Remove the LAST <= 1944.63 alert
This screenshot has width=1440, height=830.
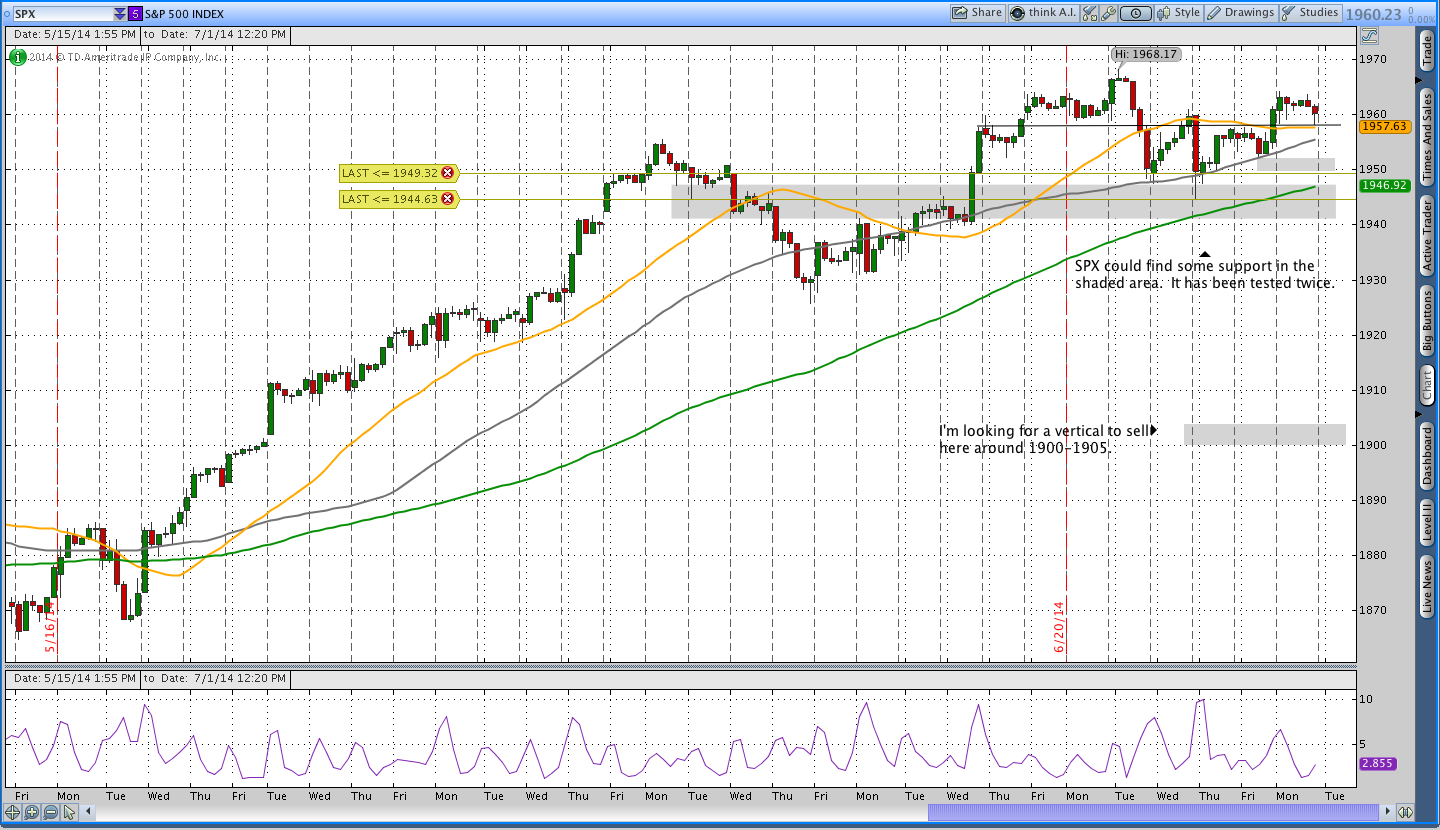[447, 199]
